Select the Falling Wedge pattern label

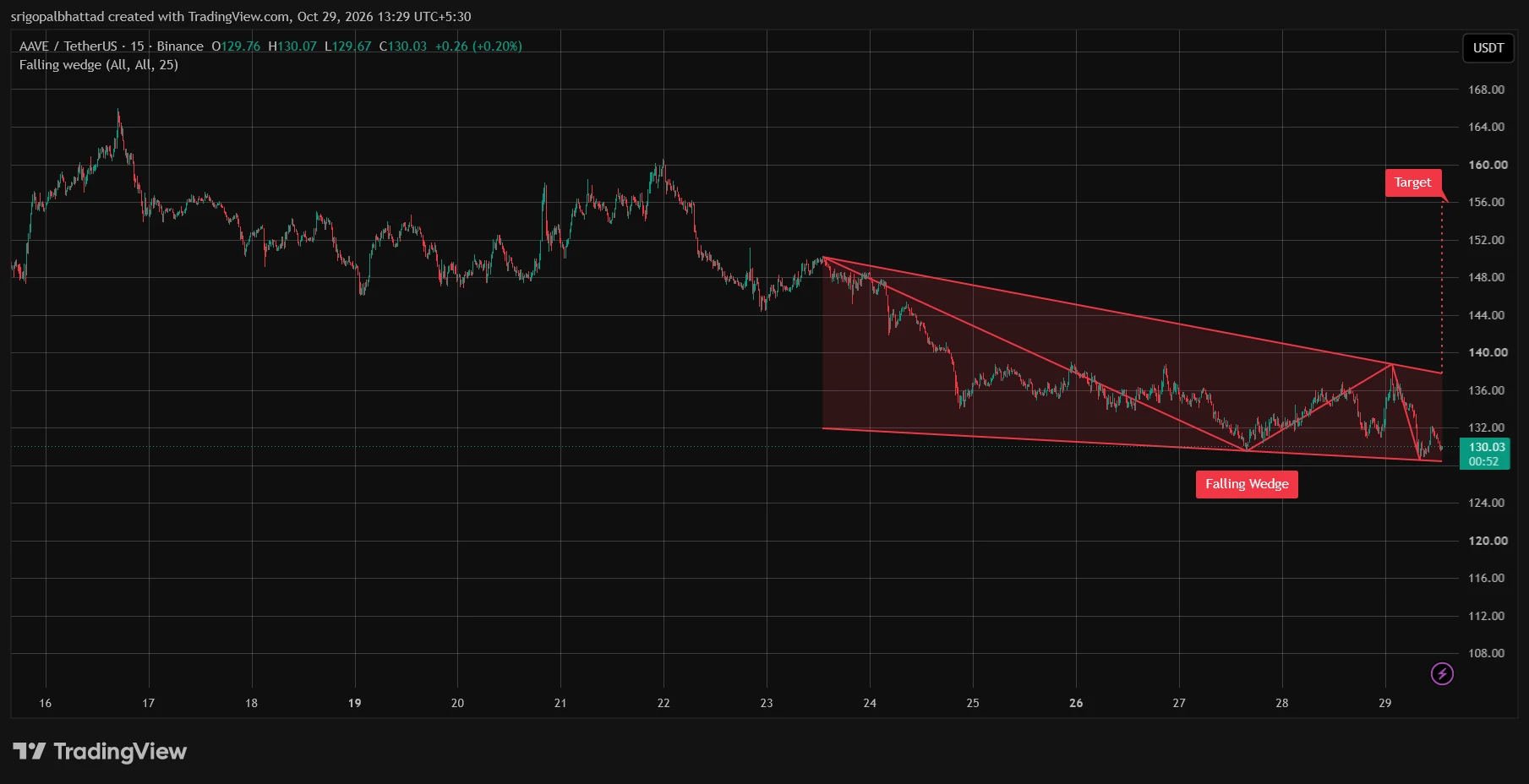point(1247,484)
